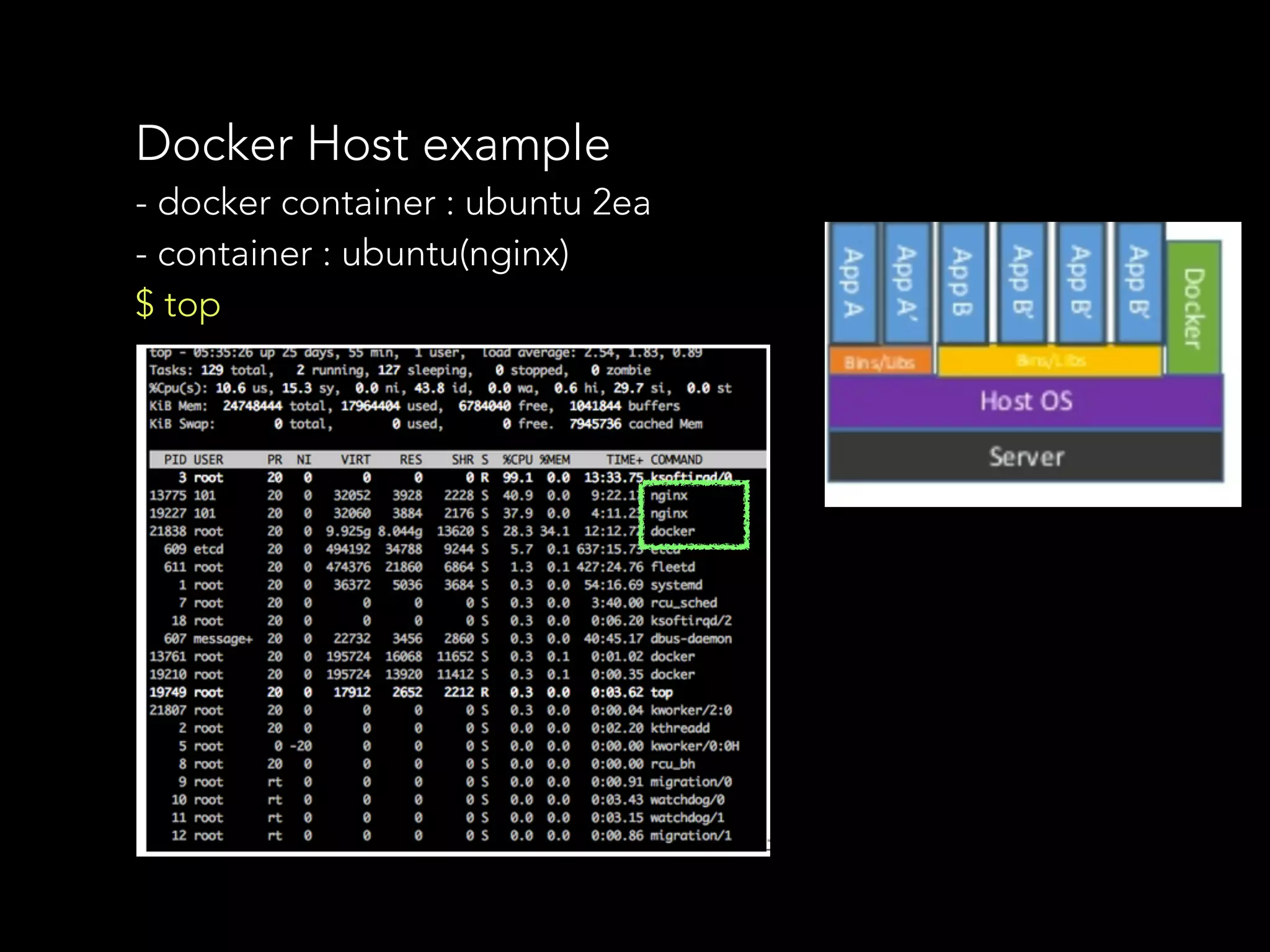Viewport: 1270px width, 952px height.
Task: Click the Docker Host example title
Action: 373,144
